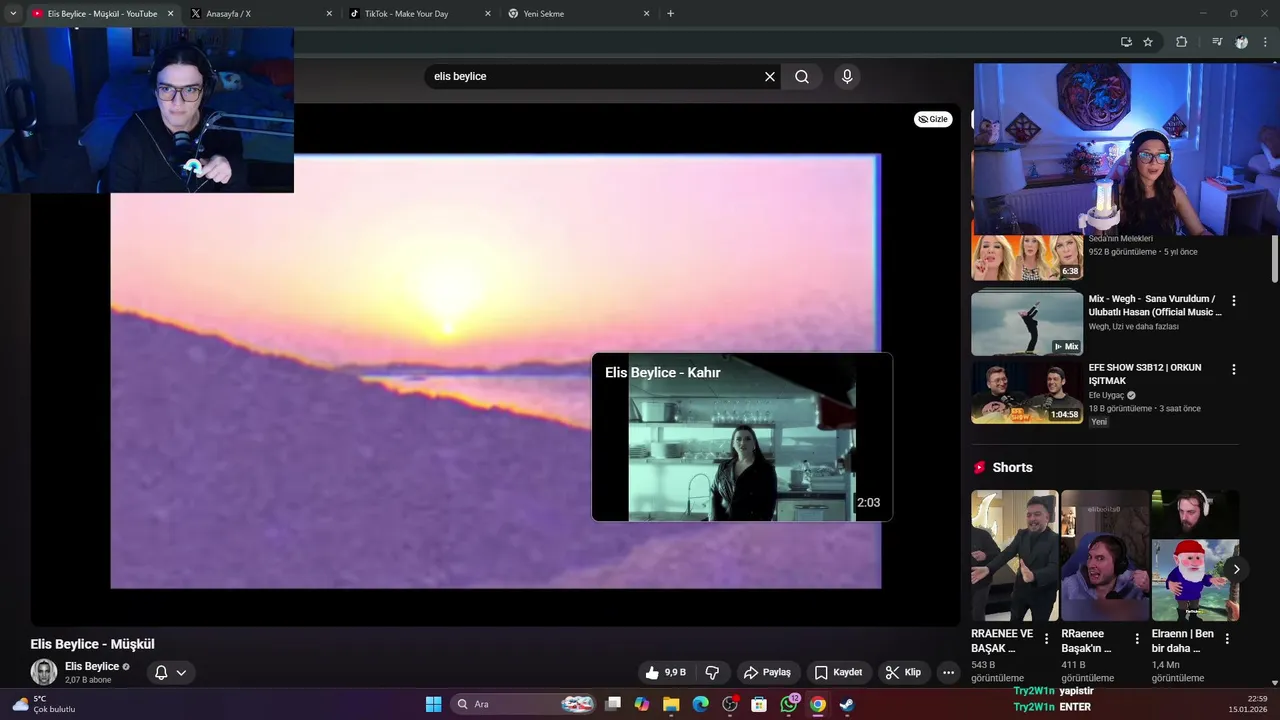
Task: Create a clip with Klip button
Action: 903,673
